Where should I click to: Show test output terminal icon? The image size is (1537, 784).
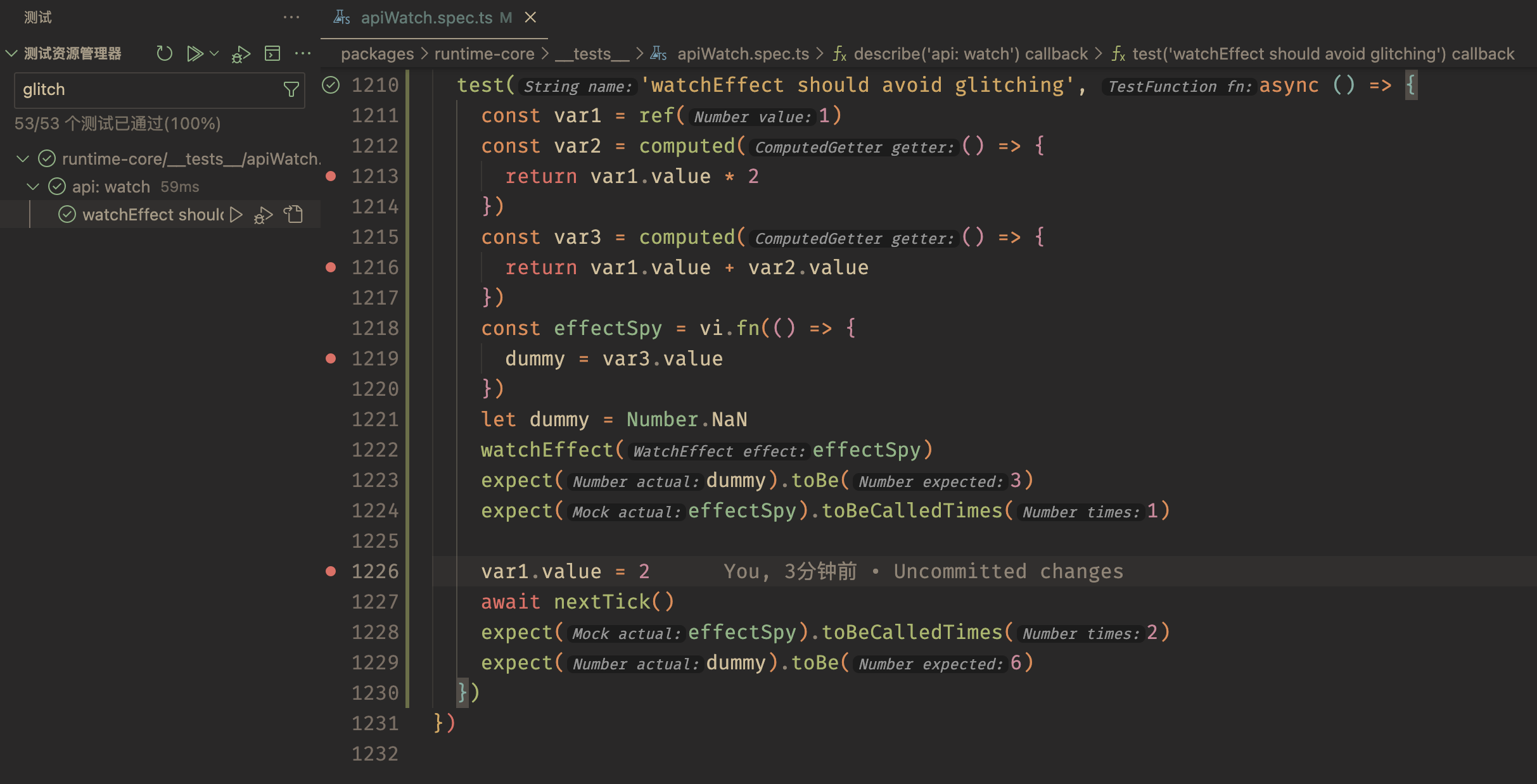click(x=272, y=53)
